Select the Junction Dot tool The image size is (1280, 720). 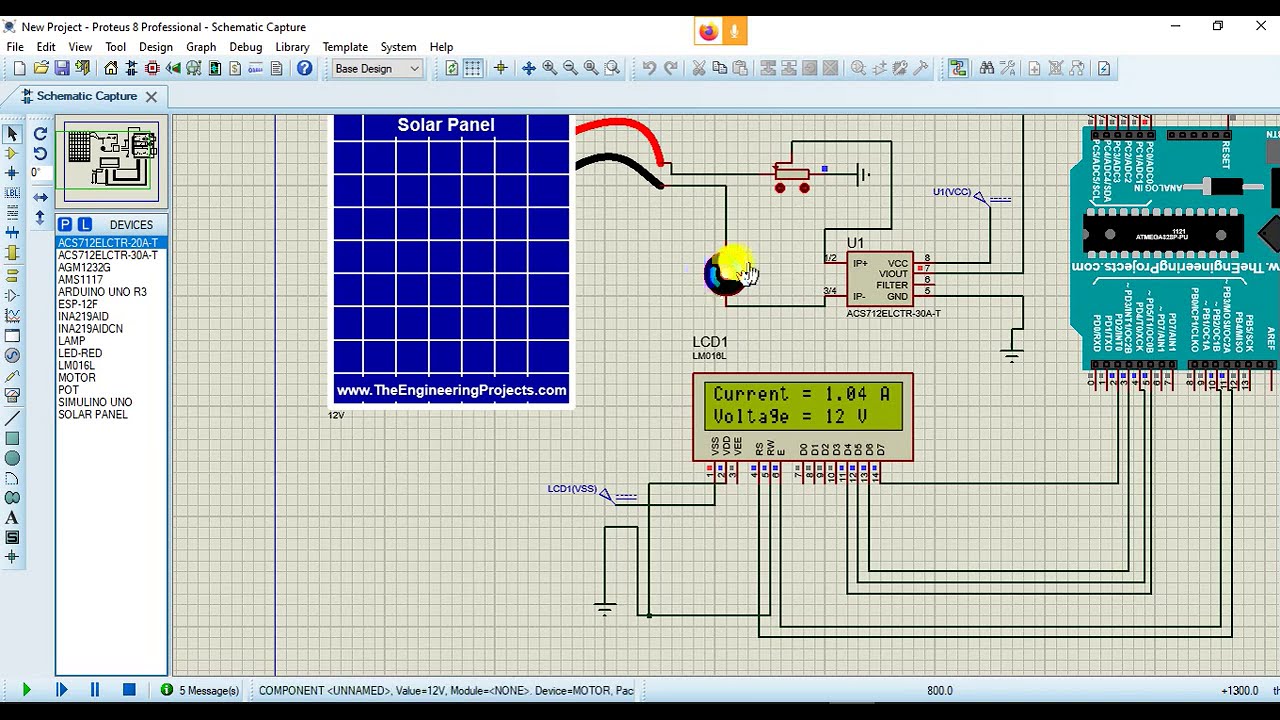[12, 173]
